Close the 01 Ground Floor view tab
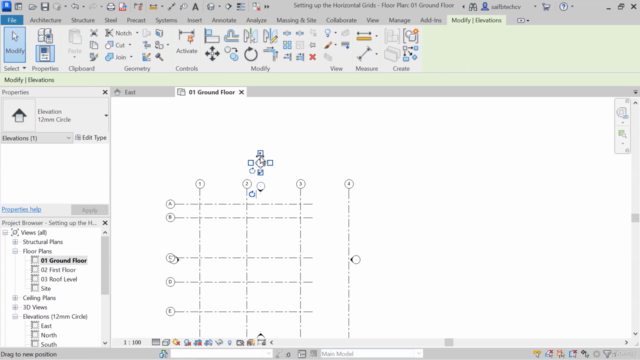Screen dimensions: 640x360 click(242, 92)
